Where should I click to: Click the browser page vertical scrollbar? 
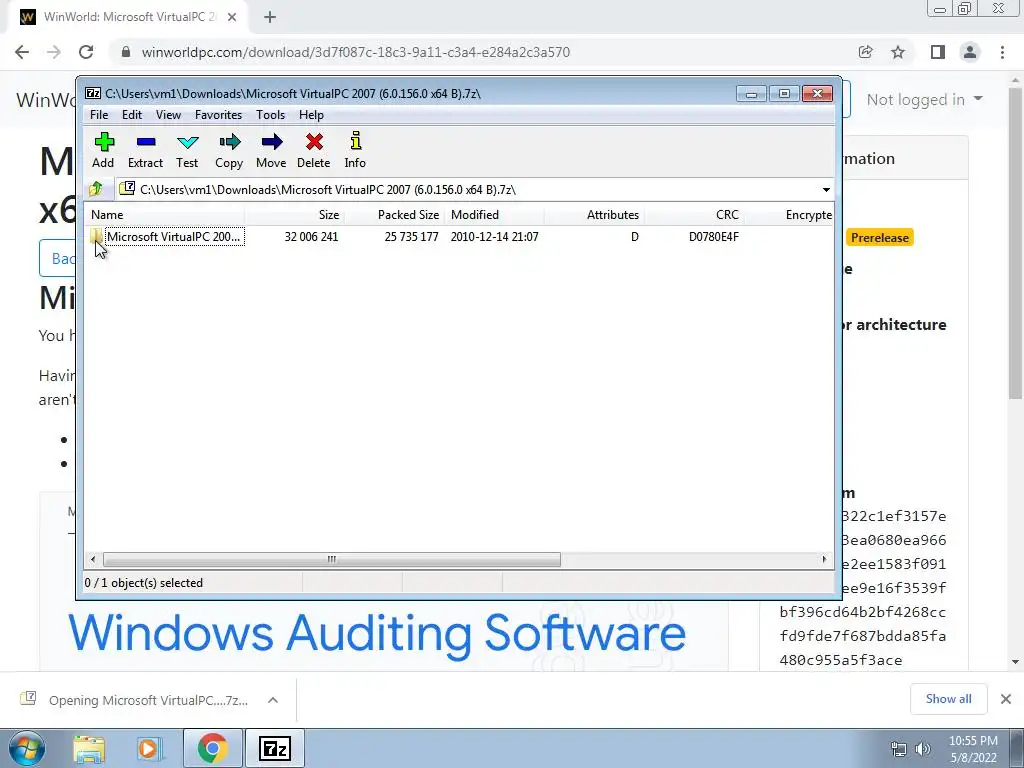point(1015,243)
